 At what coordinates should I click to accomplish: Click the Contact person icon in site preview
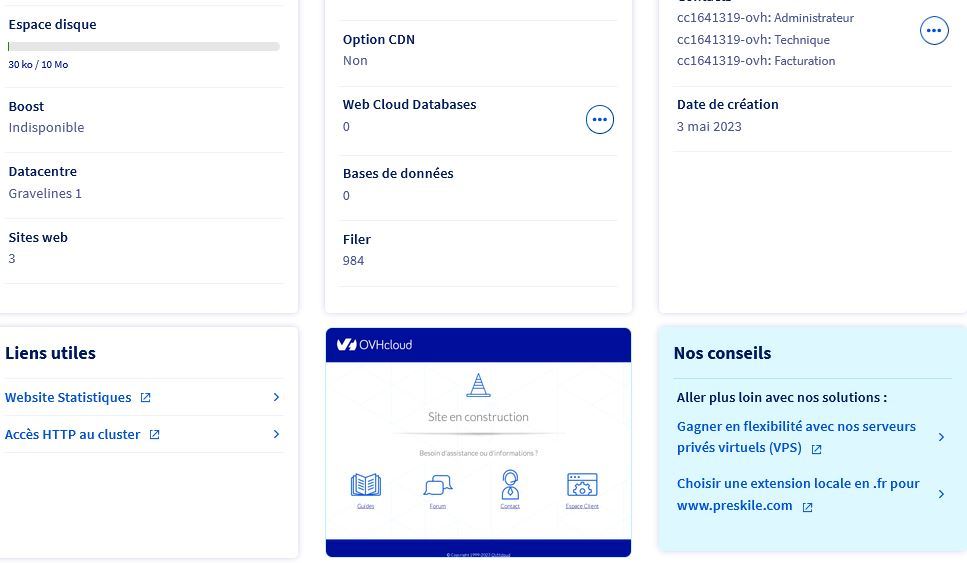click(x=510, y=485)
